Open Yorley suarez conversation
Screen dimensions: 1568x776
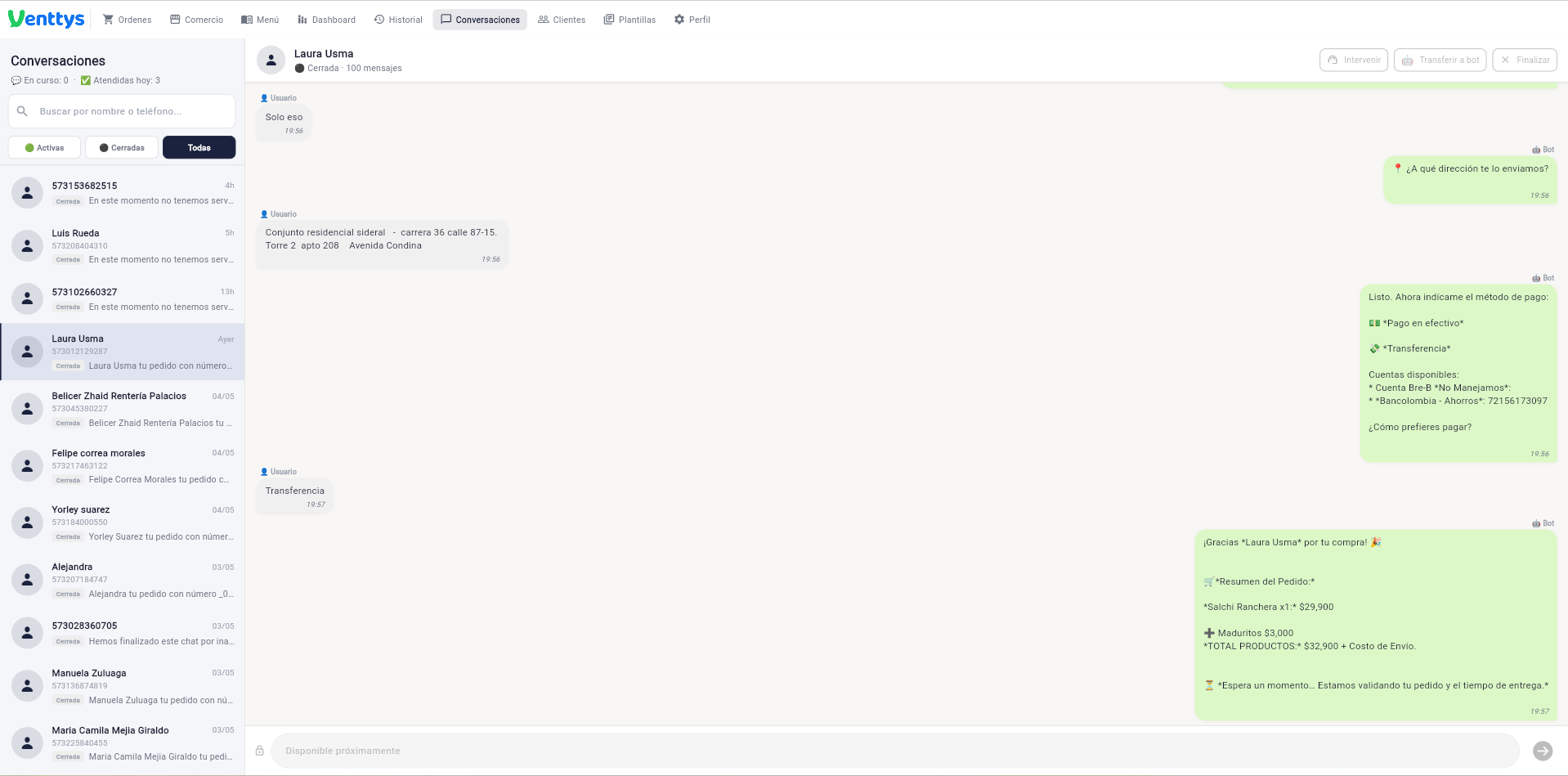(x=123, y=523)
